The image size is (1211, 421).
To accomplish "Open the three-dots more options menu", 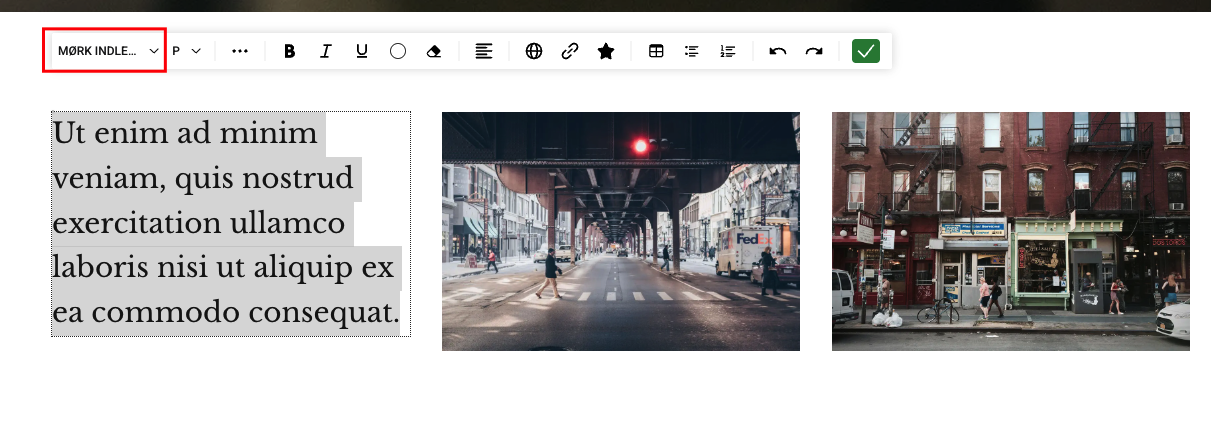I will [240, 51].
